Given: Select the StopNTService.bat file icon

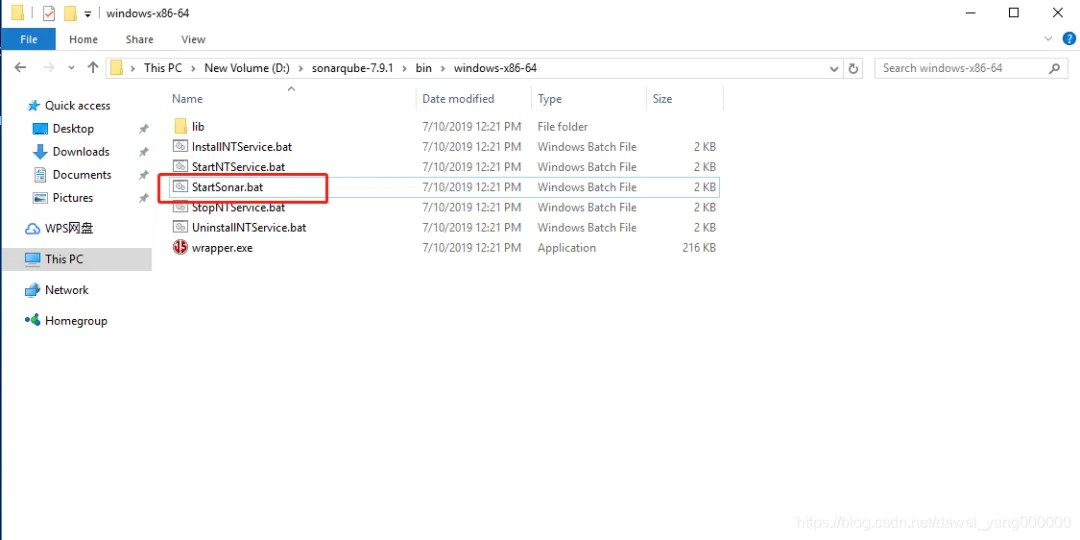Looking at the screenshot, I should pos(180,207).
